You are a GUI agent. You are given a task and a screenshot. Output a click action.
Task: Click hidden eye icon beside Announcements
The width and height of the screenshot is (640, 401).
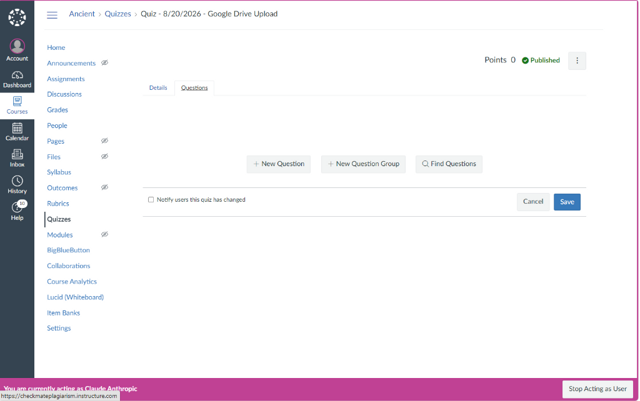[104, 63]
